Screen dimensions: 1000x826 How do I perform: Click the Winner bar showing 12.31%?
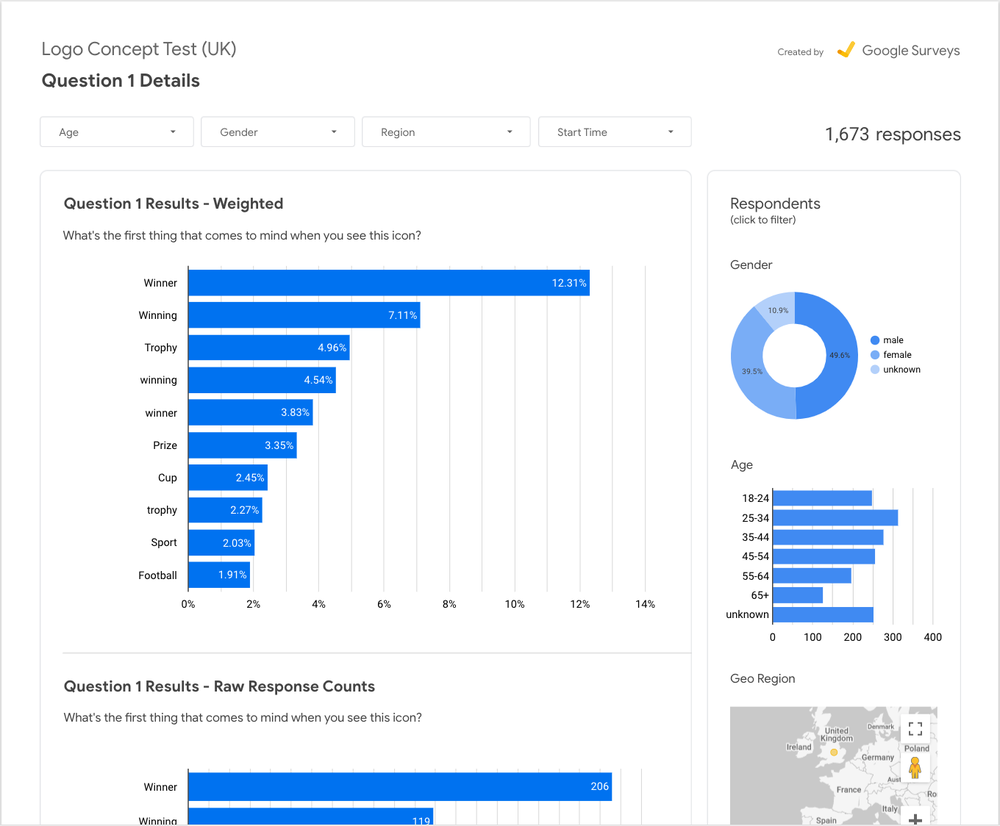pyautogui.click(x=388, y=283)
